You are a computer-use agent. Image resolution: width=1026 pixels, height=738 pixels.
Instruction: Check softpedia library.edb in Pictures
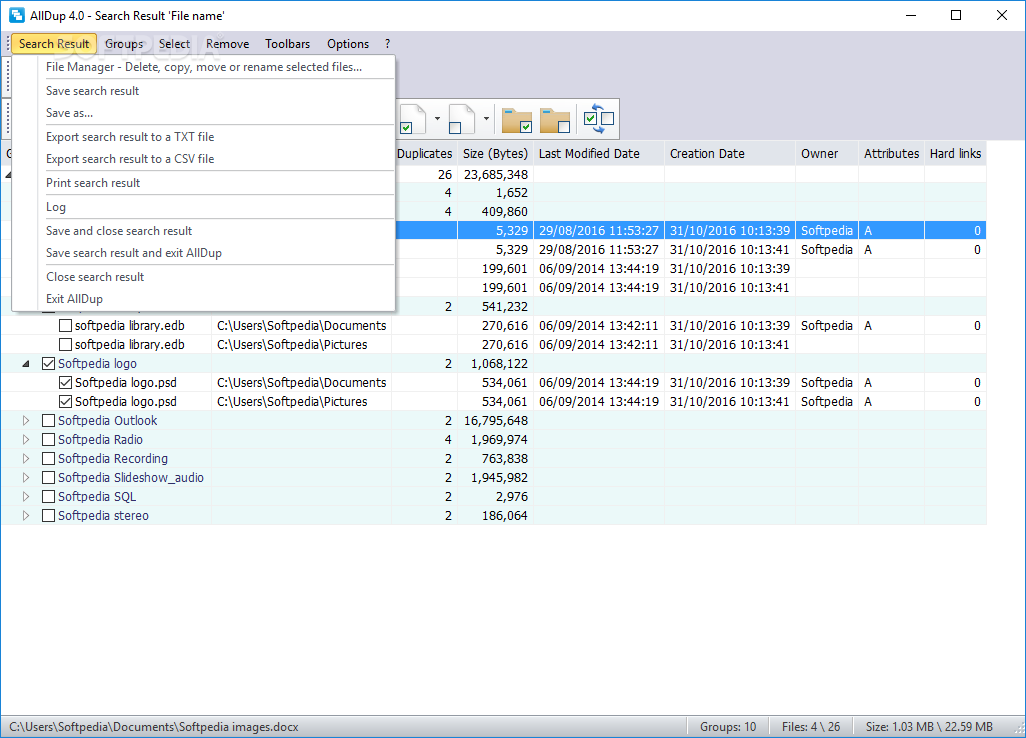(x=65, y=345)
